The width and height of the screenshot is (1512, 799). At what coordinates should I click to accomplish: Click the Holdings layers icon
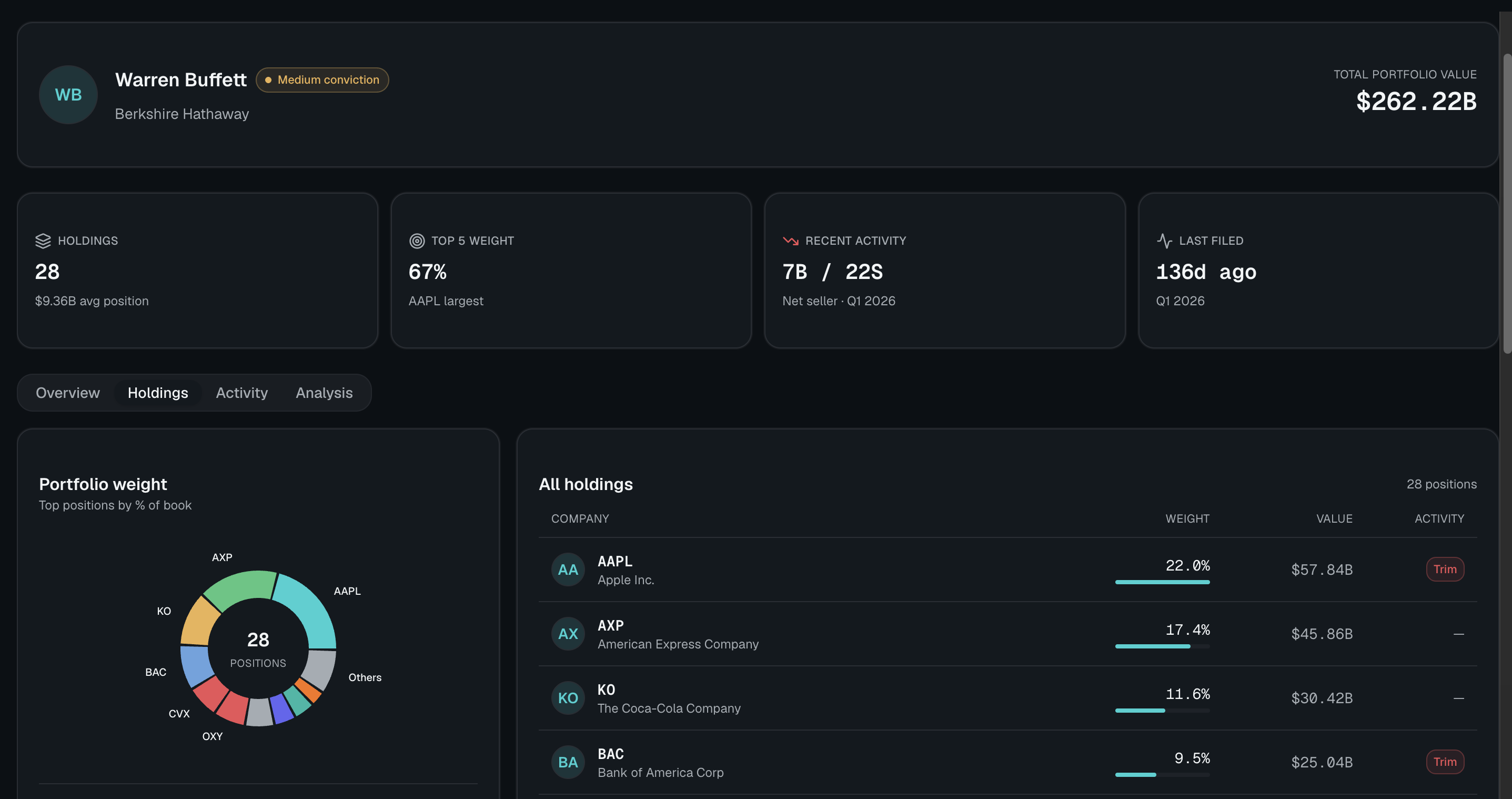(x=43, y=241)
